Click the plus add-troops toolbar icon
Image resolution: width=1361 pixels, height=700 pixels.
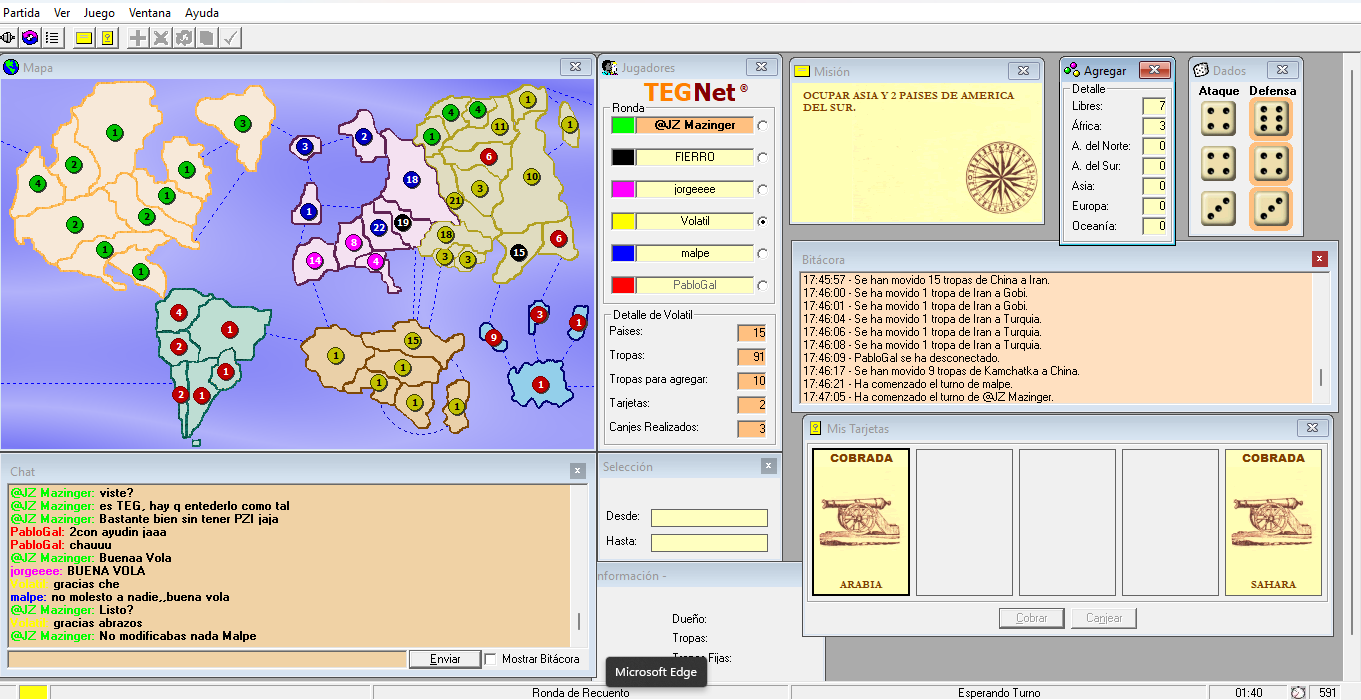(x=139, y=38)
